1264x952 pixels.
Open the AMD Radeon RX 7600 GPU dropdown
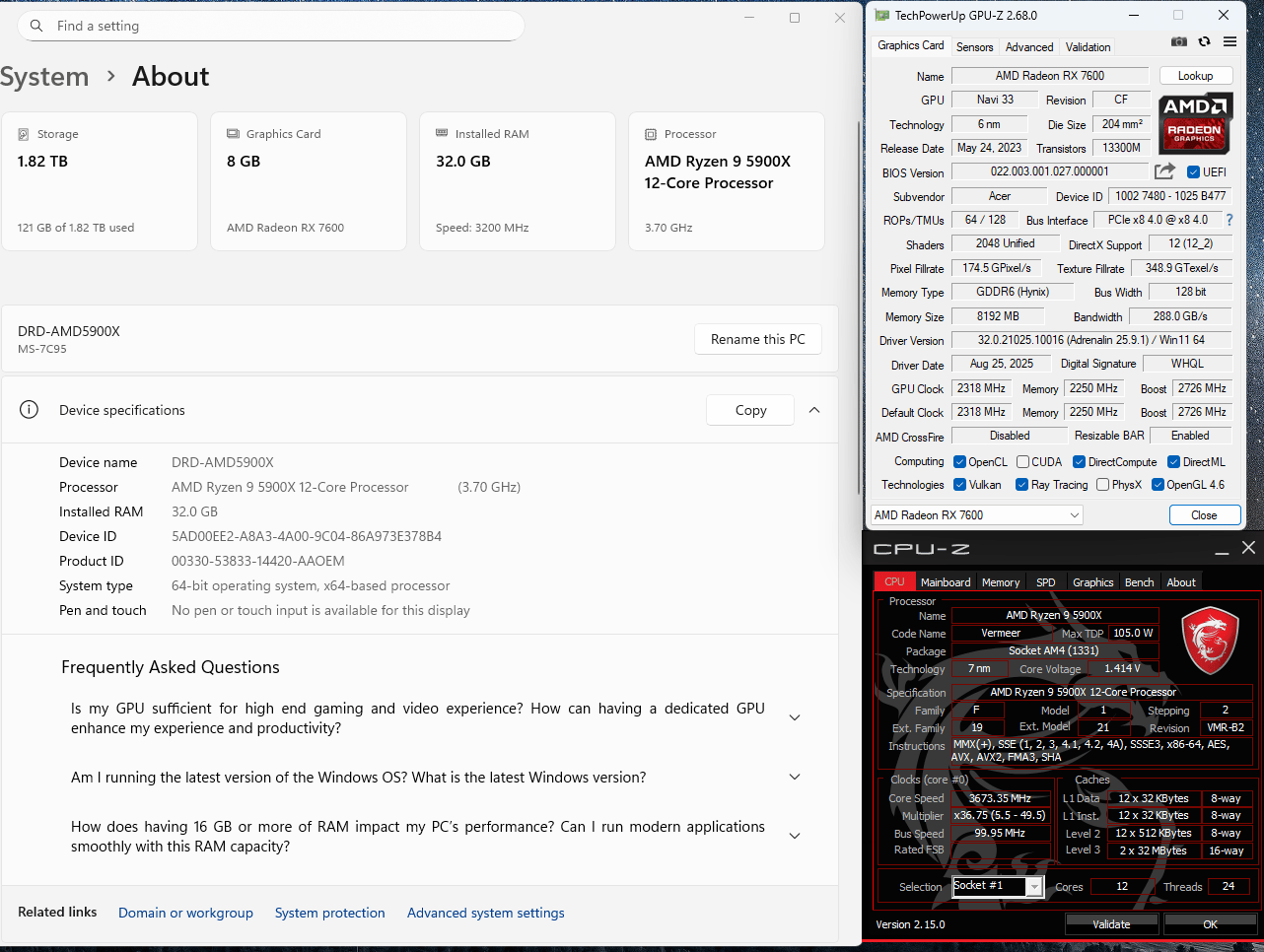point(976,514)
